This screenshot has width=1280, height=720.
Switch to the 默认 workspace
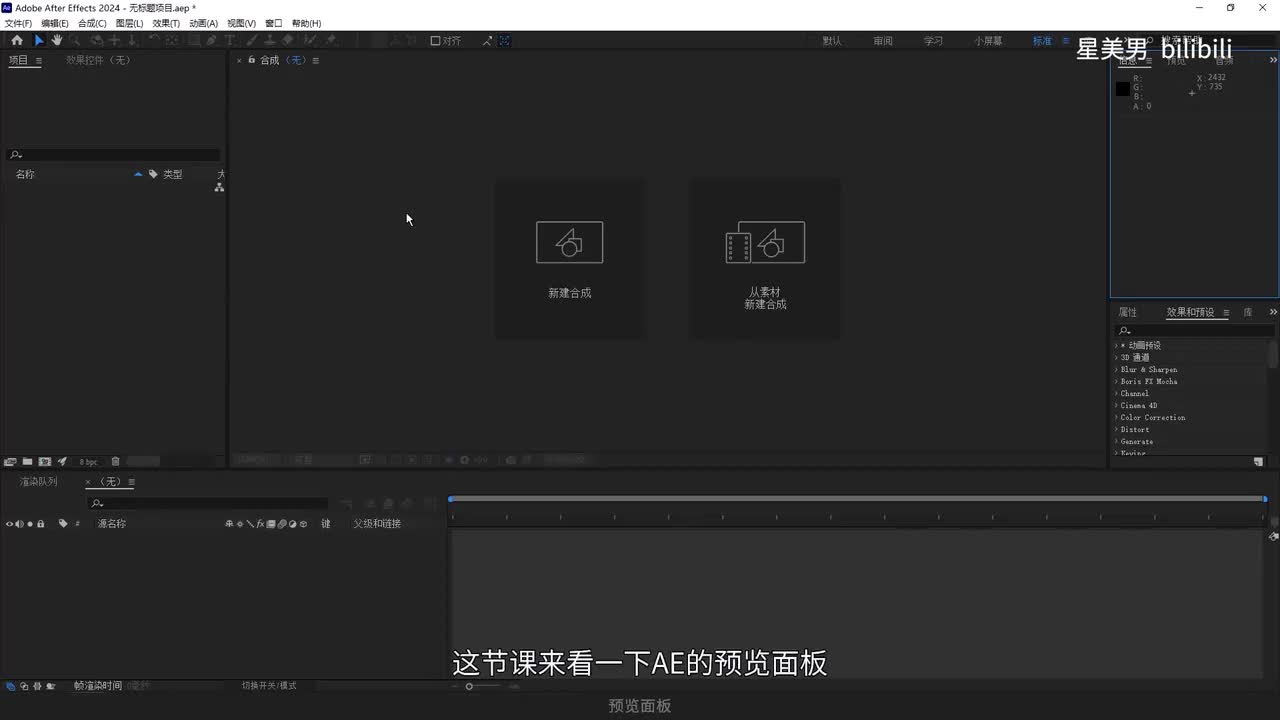(x=832, y=41)
